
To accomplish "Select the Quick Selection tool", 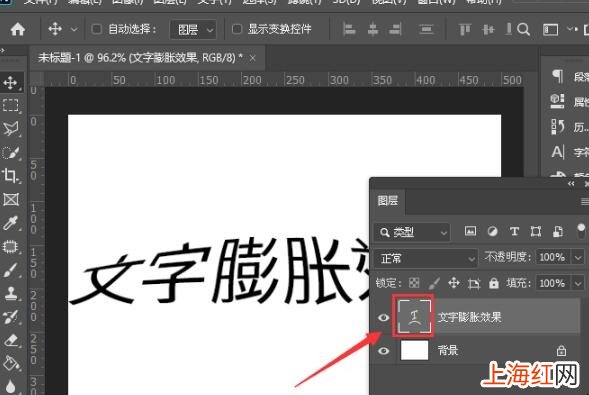I will 10,153.
